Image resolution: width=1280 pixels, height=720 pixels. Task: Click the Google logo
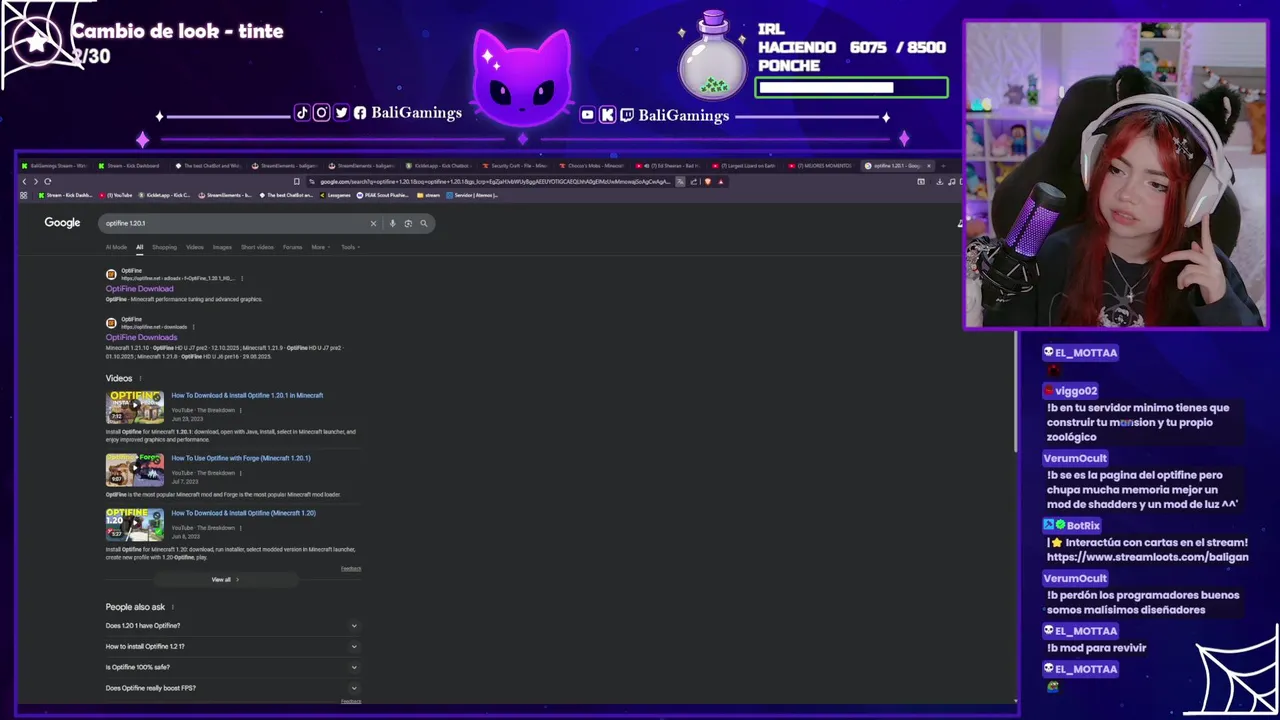click(x=62, y=222)
